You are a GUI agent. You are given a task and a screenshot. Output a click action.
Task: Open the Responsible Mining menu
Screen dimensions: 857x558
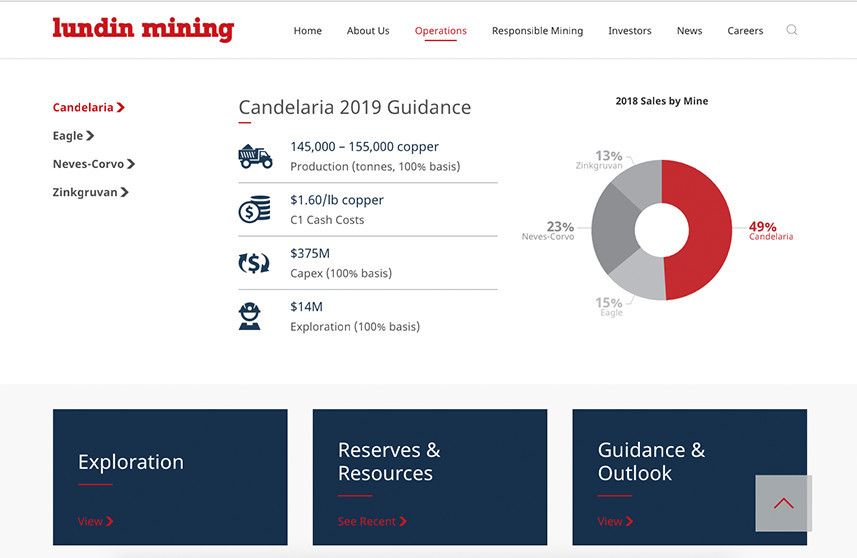(x=537, y=31)
